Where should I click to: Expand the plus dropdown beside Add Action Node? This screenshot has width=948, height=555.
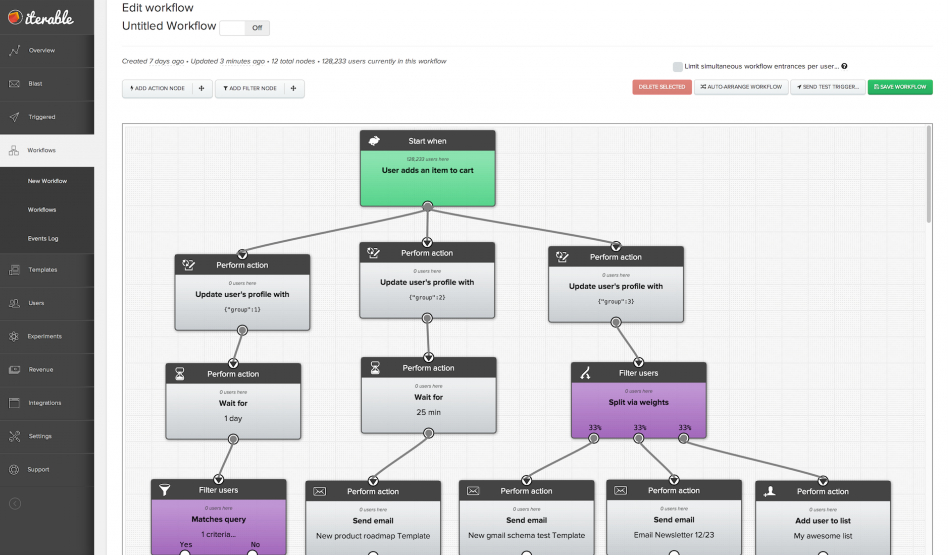tap(202, 88)
